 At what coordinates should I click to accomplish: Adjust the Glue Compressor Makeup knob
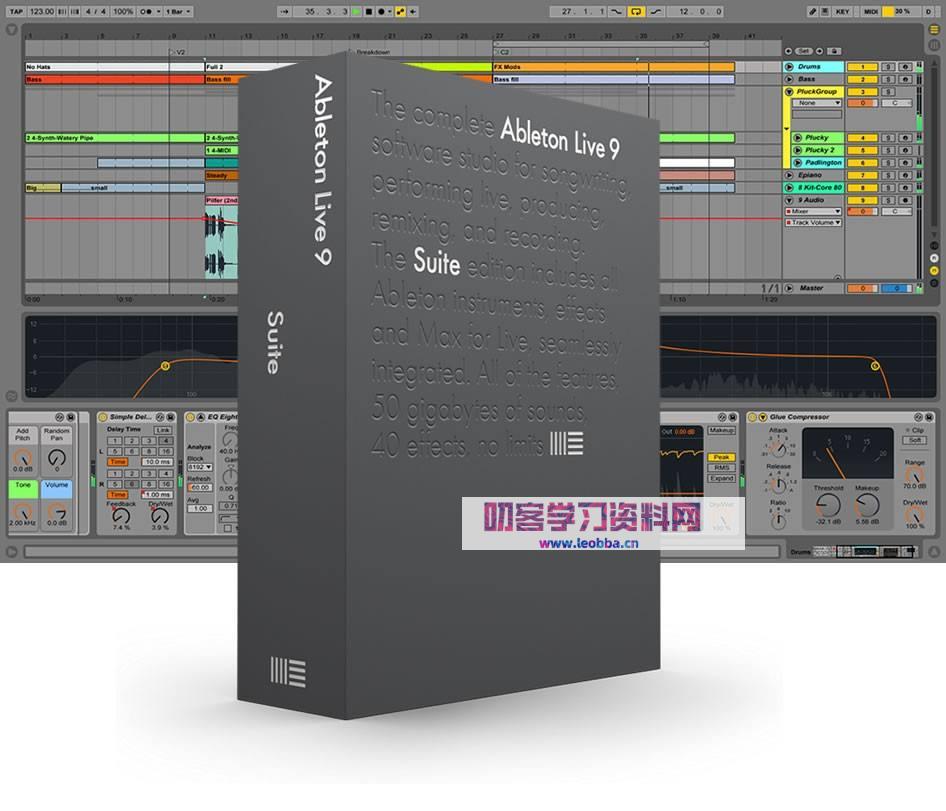867,504
